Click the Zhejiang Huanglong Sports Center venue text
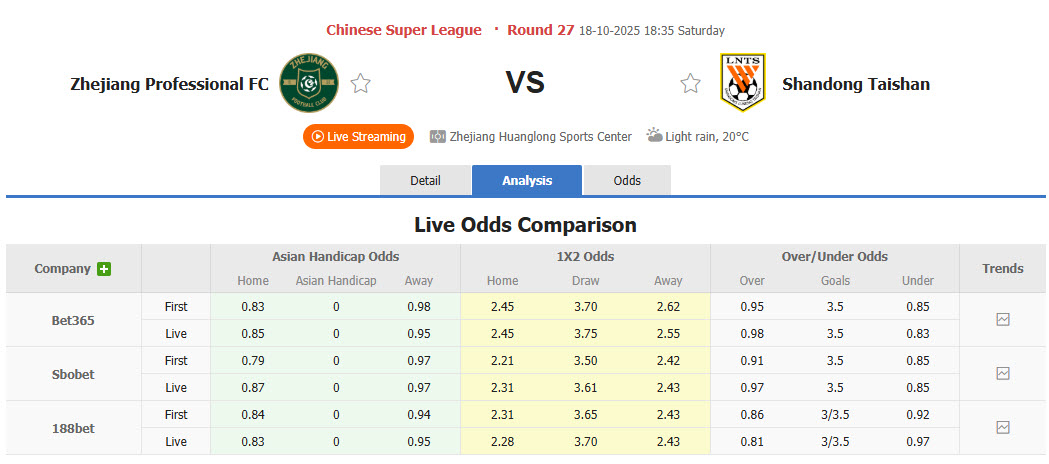The height and width of the screenshot is (464, 1049). [540, 136]
